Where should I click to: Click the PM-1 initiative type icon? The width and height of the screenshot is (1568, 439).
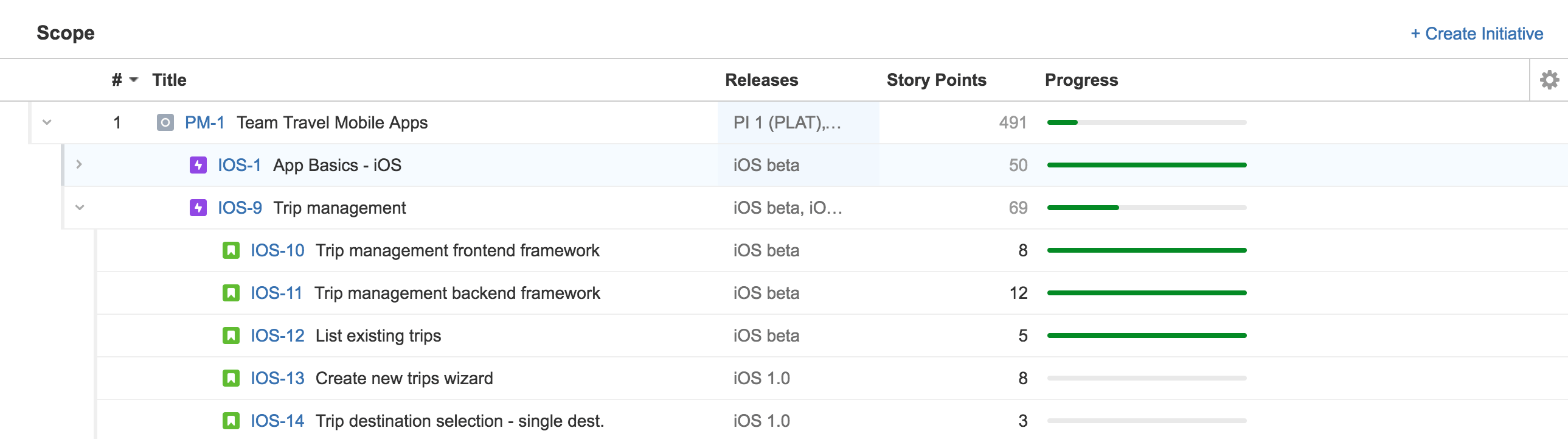165,122
